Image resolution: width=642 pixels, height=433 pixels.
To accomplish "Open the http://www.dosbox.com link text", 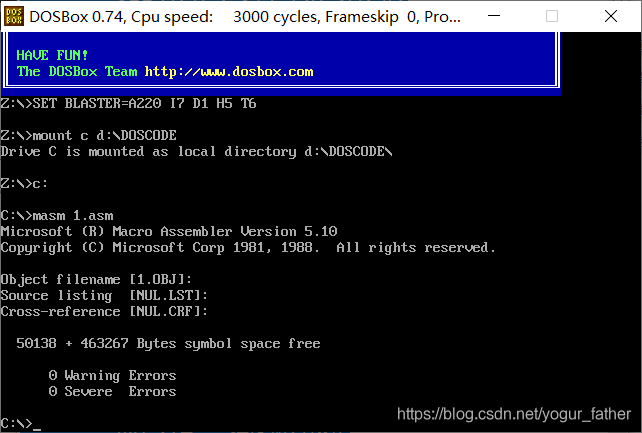I will (229, 72).
